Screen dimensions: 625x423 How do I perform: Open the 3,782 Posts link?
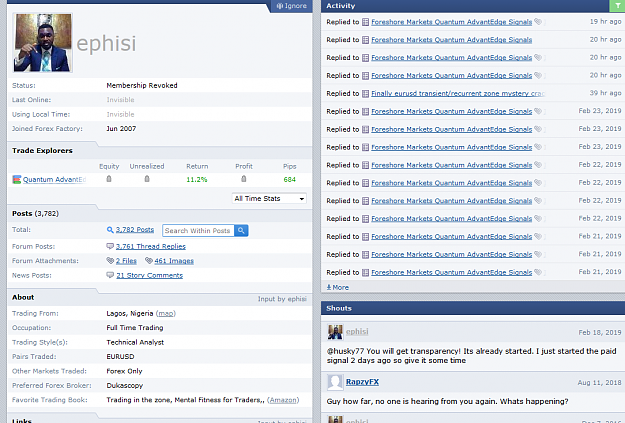tap(135, 230)
